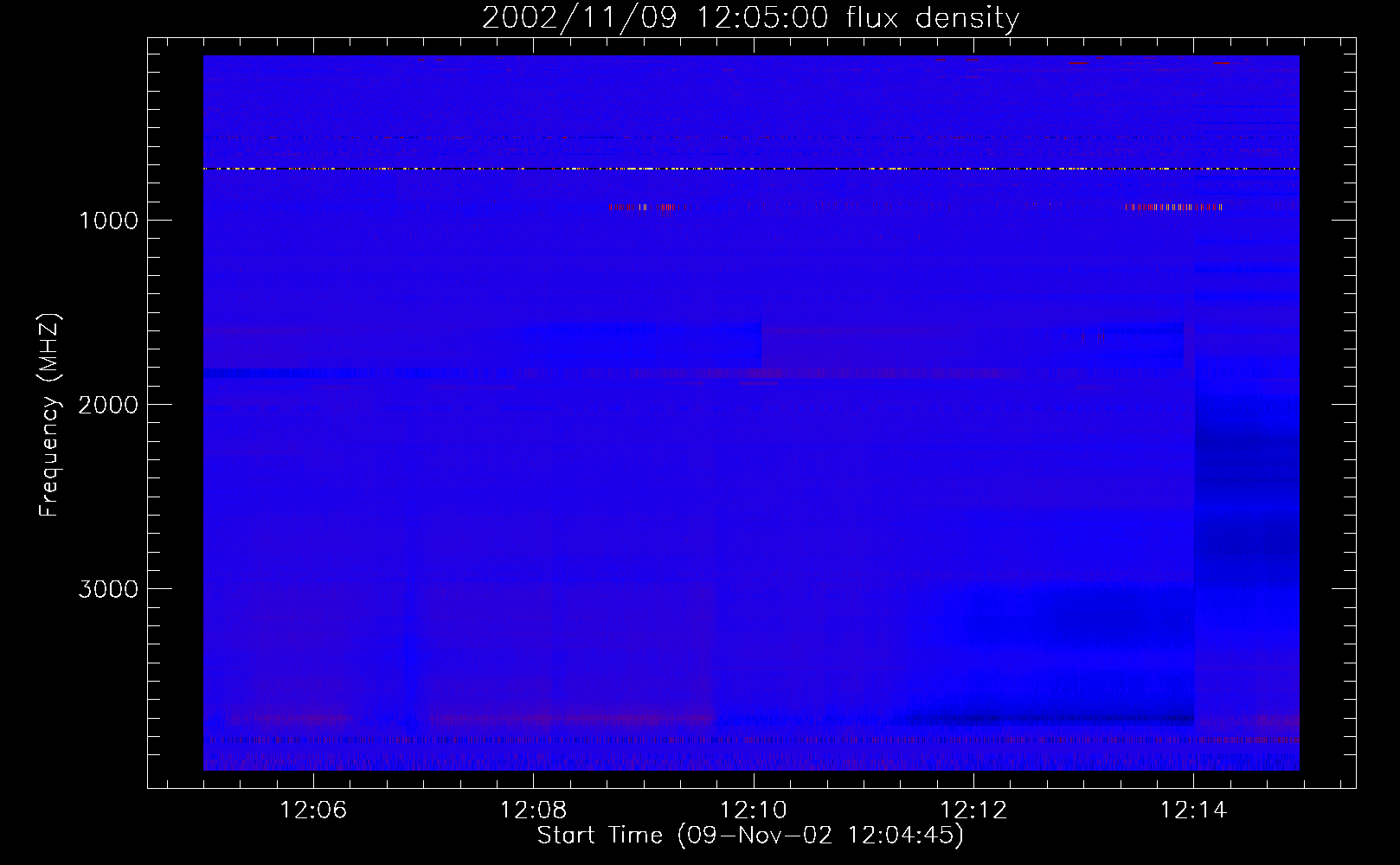Click the 2000 frequency tick label
This screenshot has width=1400, height=865.
[108, 405]
